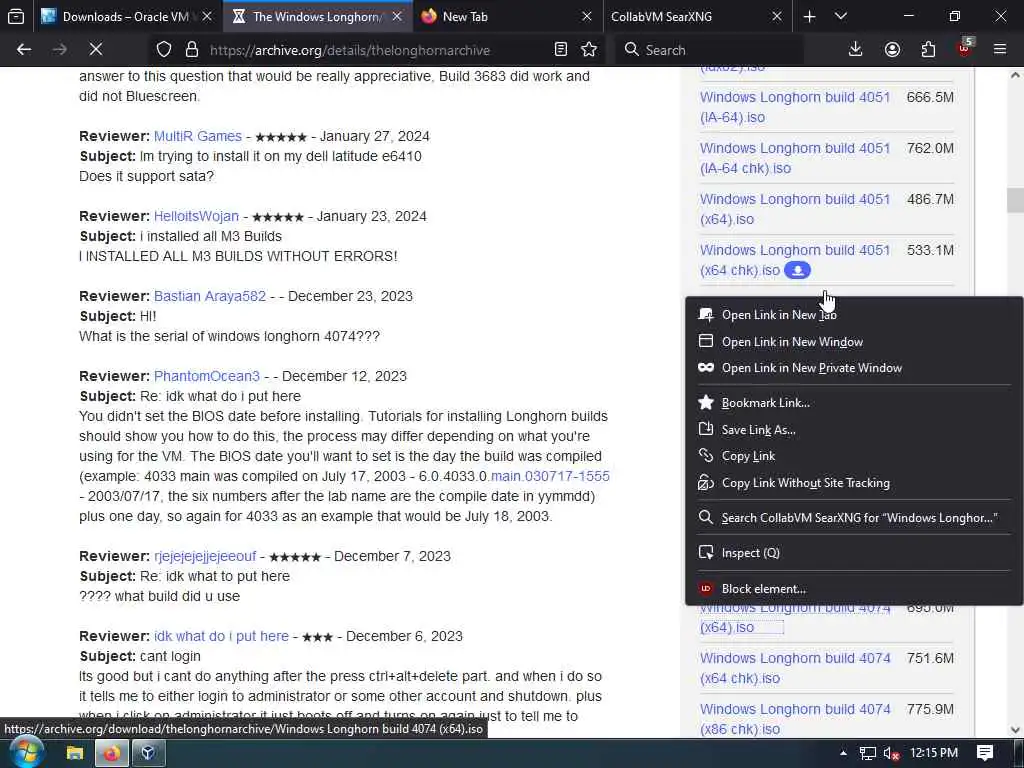Click the main.030717-1555 link in review
Screen dimensions: 1024x768
coord(550,476)
